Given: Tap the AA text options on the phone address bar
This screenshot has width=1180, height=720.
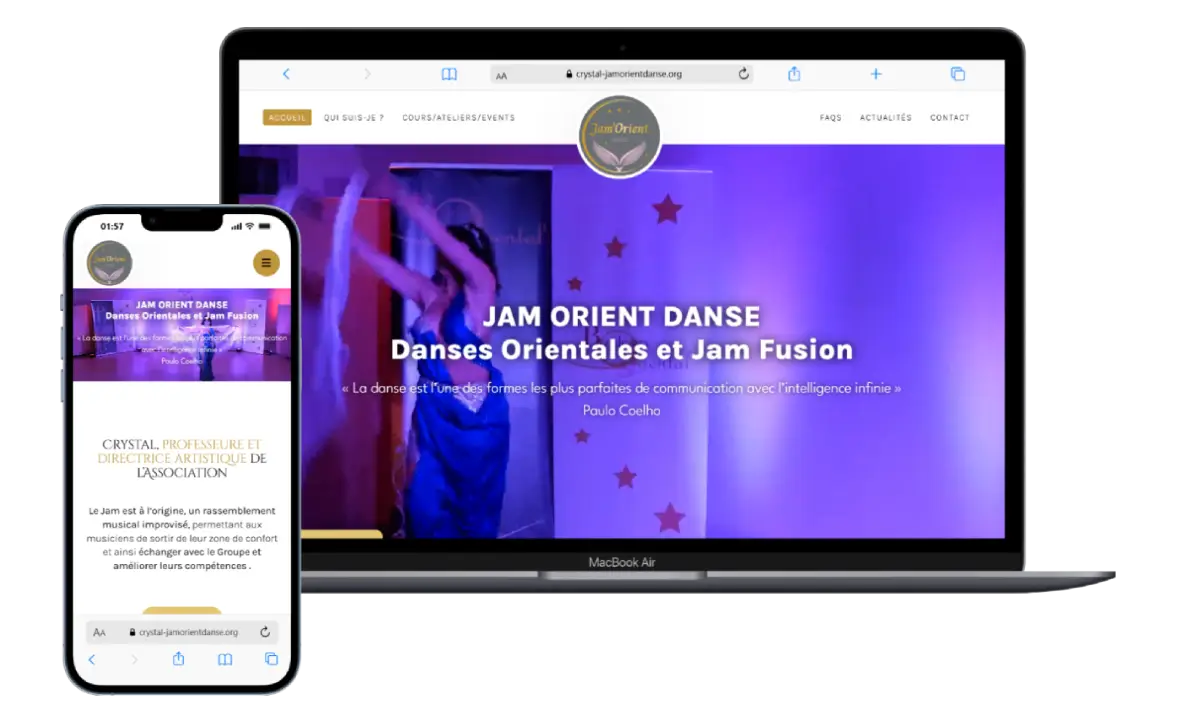Looking at the screenshot, I should pyautogui.click(x=99, y=632).
